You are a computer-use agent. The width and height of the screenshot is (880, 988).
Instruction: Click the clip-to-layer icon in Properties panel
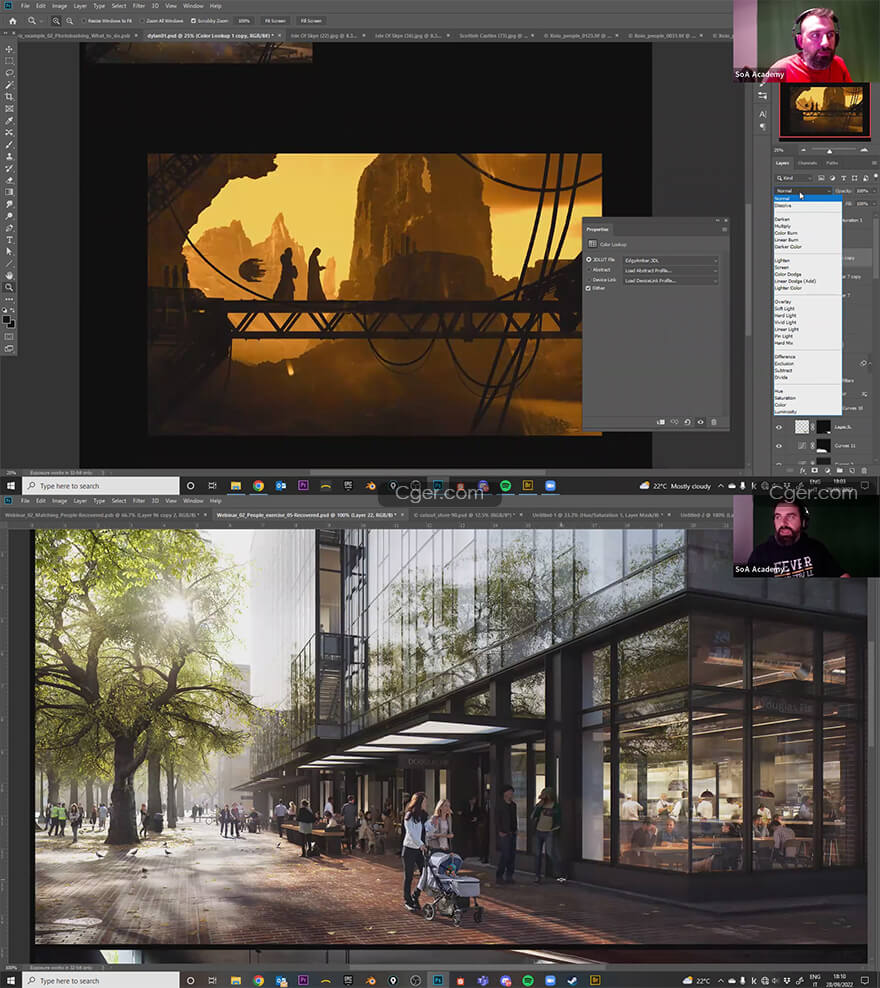click(x=661, y=422)
